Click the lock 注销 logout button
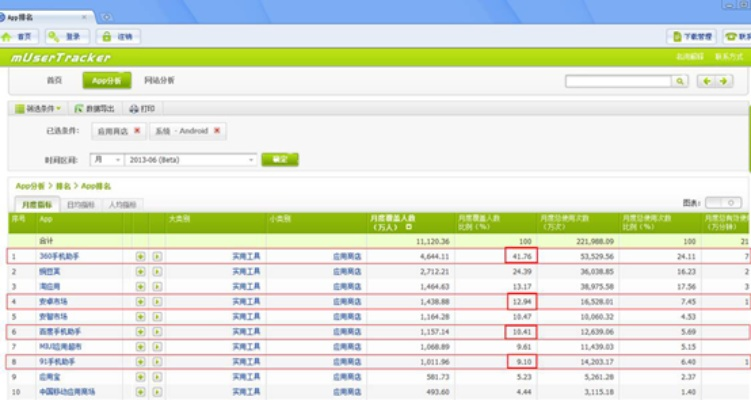This screenshot has height=400, width=751. point(118,36)
